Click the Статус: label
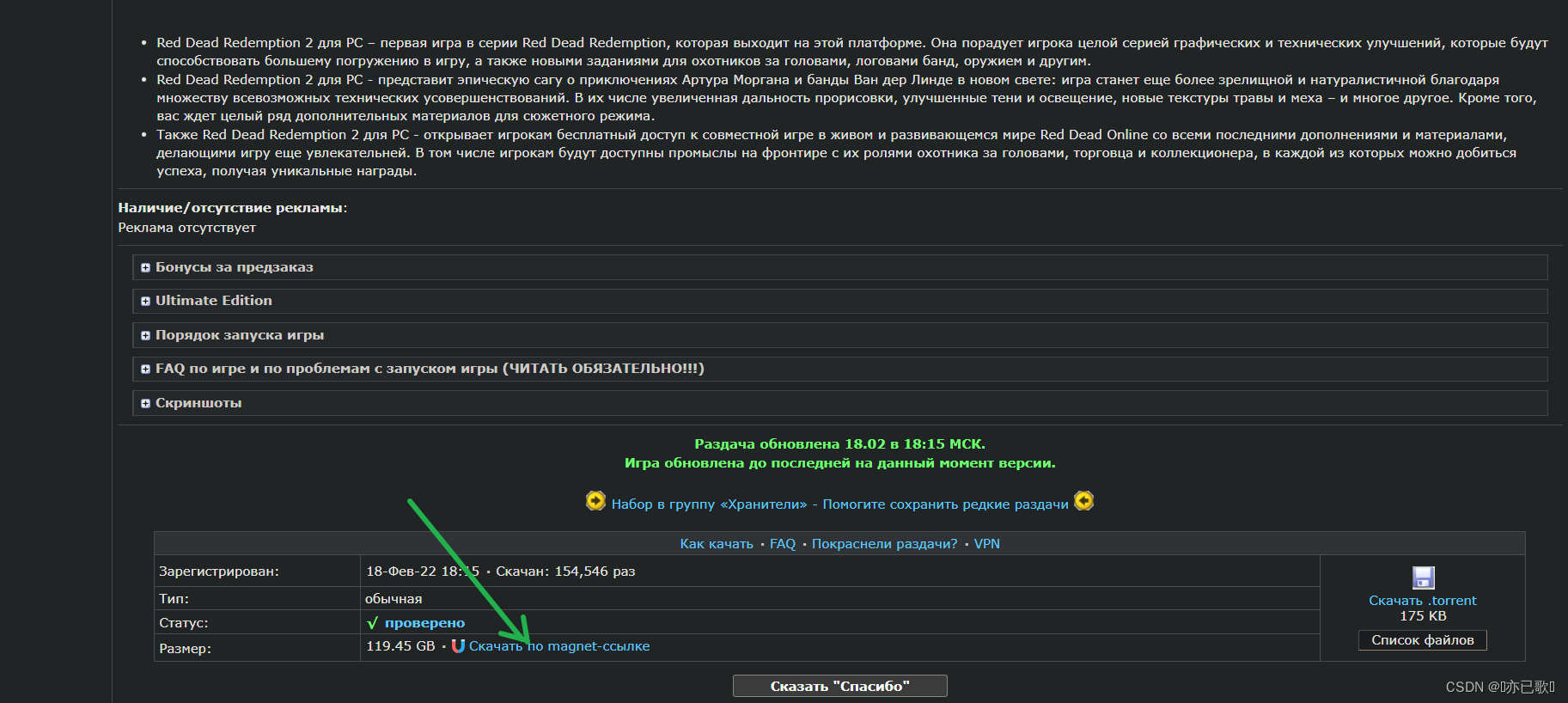 pyautogui.click(x=183, y=623)
